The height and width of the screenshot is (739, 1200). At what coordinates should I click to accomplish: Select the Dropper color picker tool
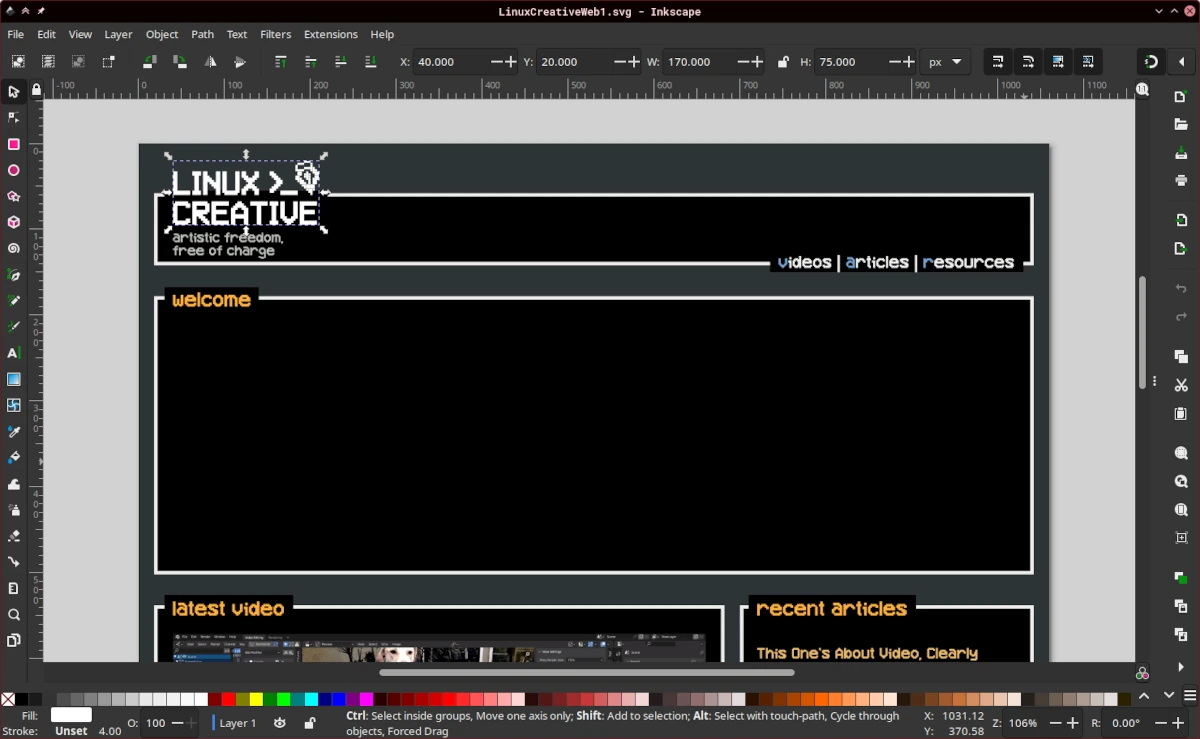click(14, 431)
